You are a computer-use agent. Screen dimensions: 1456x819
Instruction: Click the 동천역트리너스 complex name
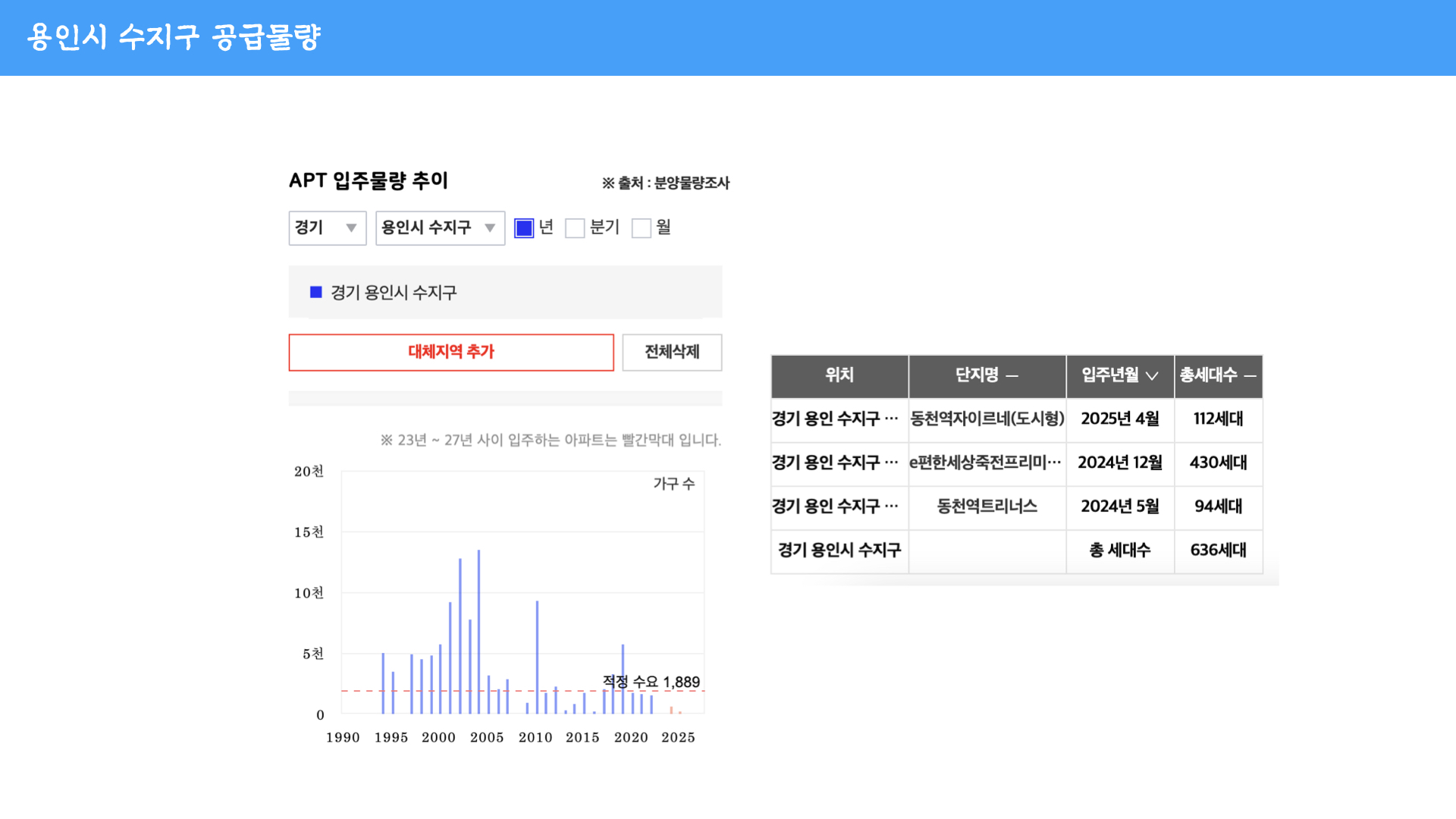[x=987, y=507]
